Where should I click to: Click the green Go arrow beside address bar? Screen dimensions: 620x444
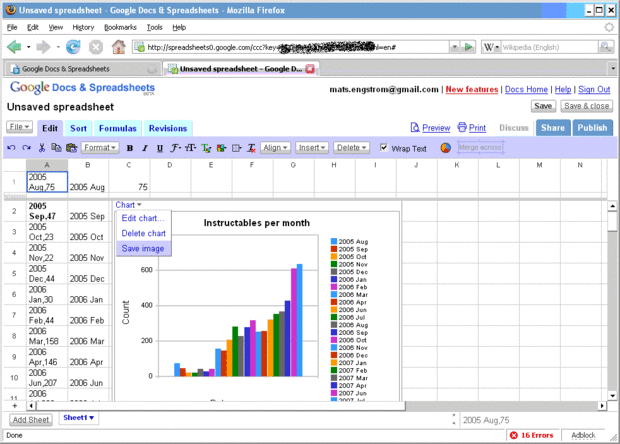[x=469, y=47]
